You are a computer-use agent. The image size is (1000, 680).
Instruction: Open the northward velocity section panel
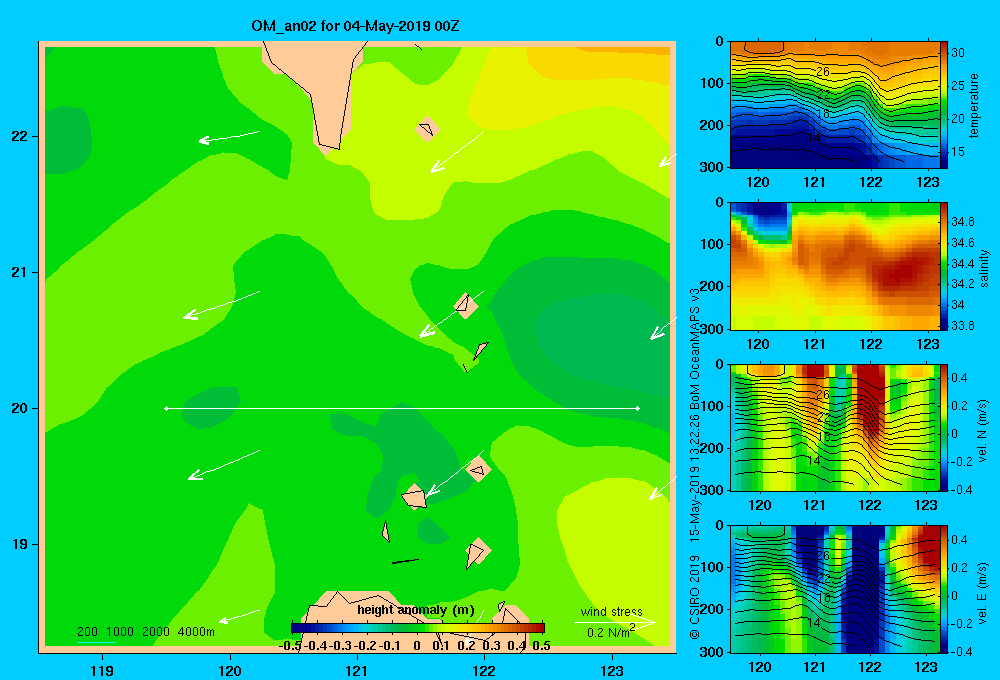(834, 427)
